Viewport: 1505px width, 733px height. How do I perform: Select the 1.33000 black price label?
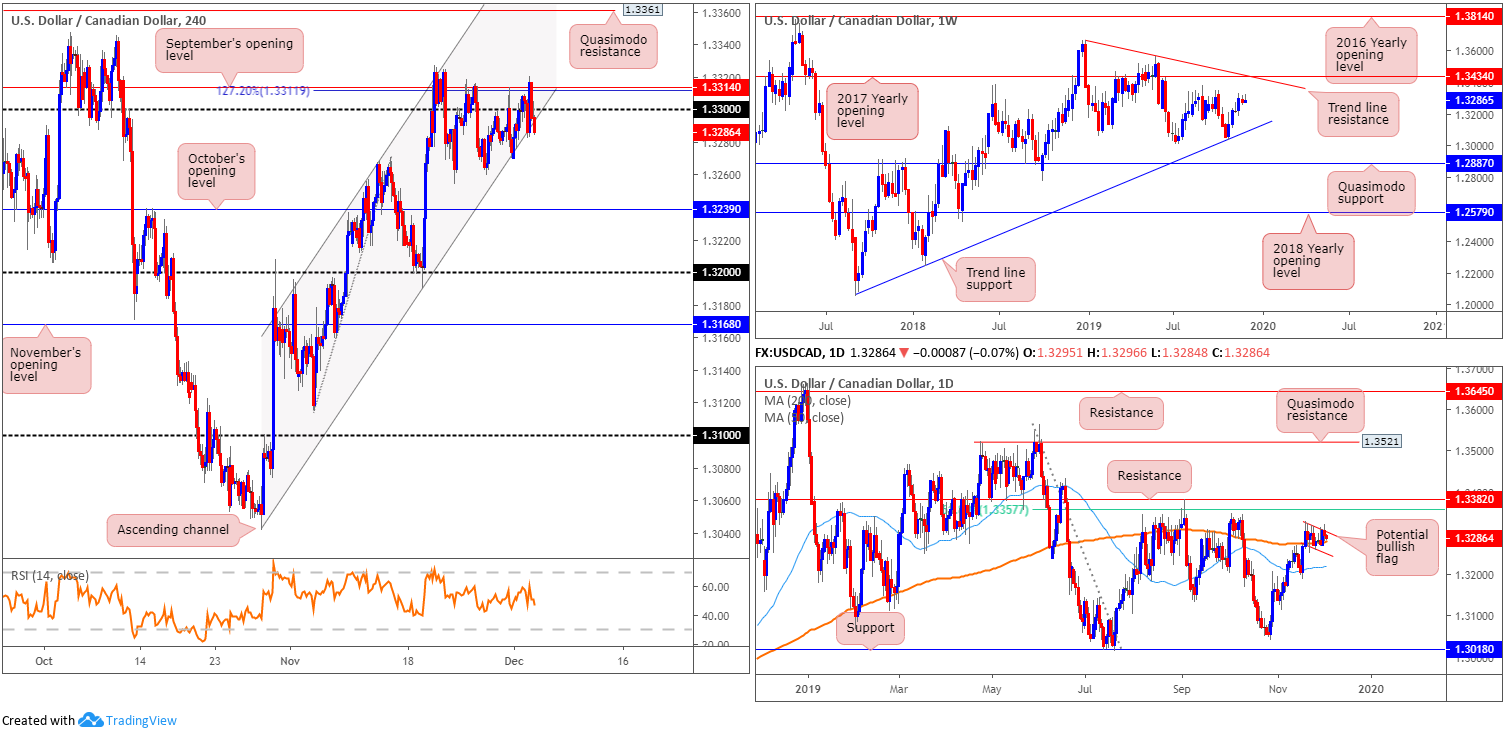click(719, 109)
